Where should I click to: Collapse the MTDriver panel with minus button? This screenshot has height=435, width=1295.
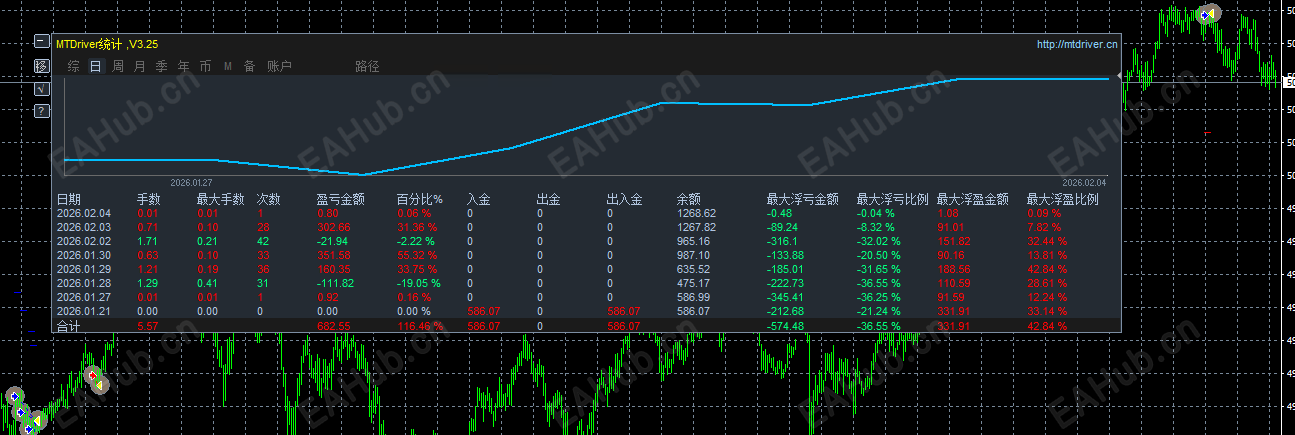point(41,42)
